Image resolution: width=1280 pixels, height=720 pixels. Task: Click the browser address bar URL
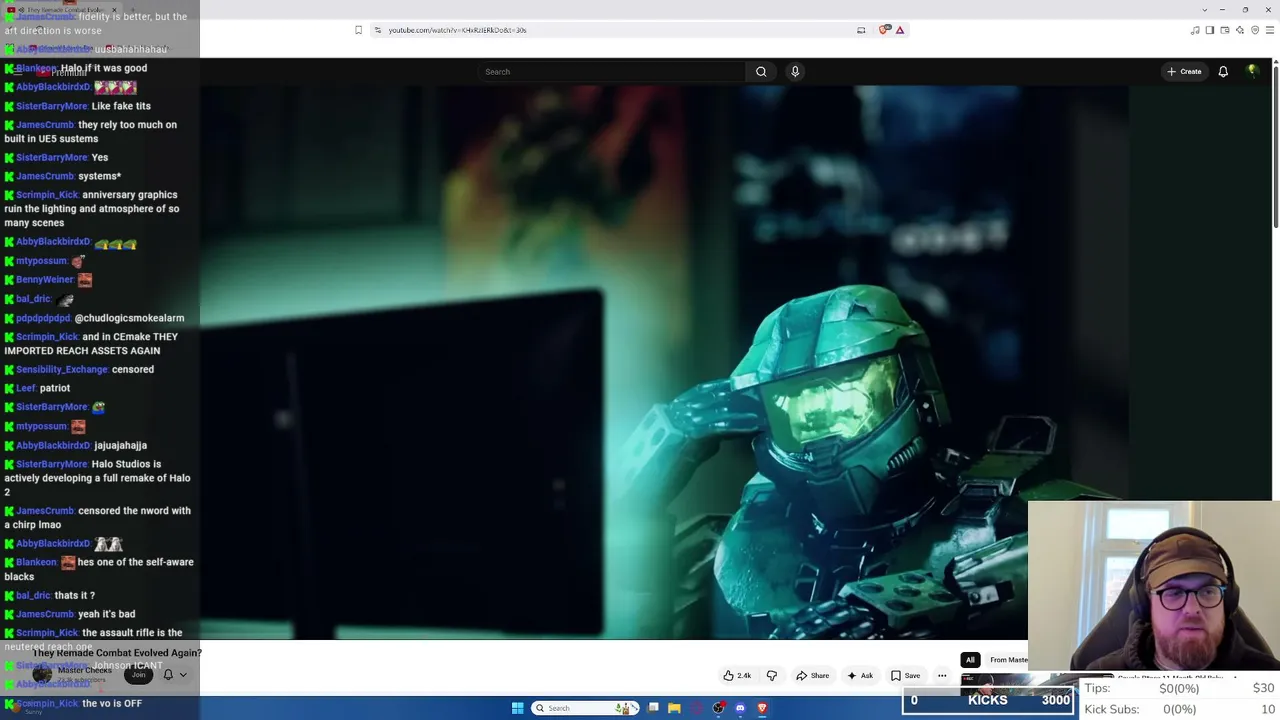coord(457,30)
